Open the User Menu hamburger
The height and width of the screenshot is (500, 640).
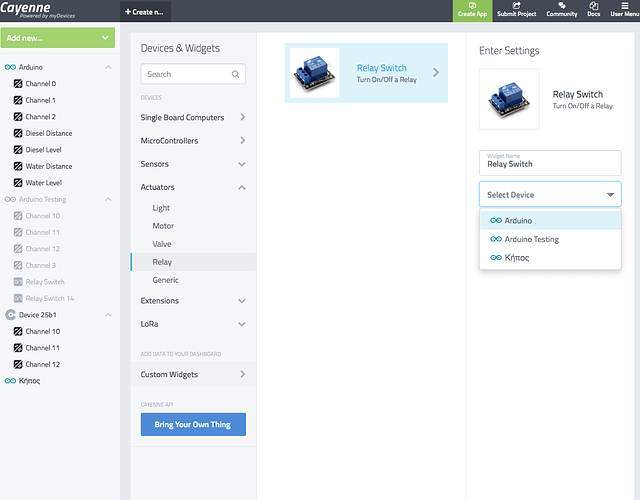point(625,6)
